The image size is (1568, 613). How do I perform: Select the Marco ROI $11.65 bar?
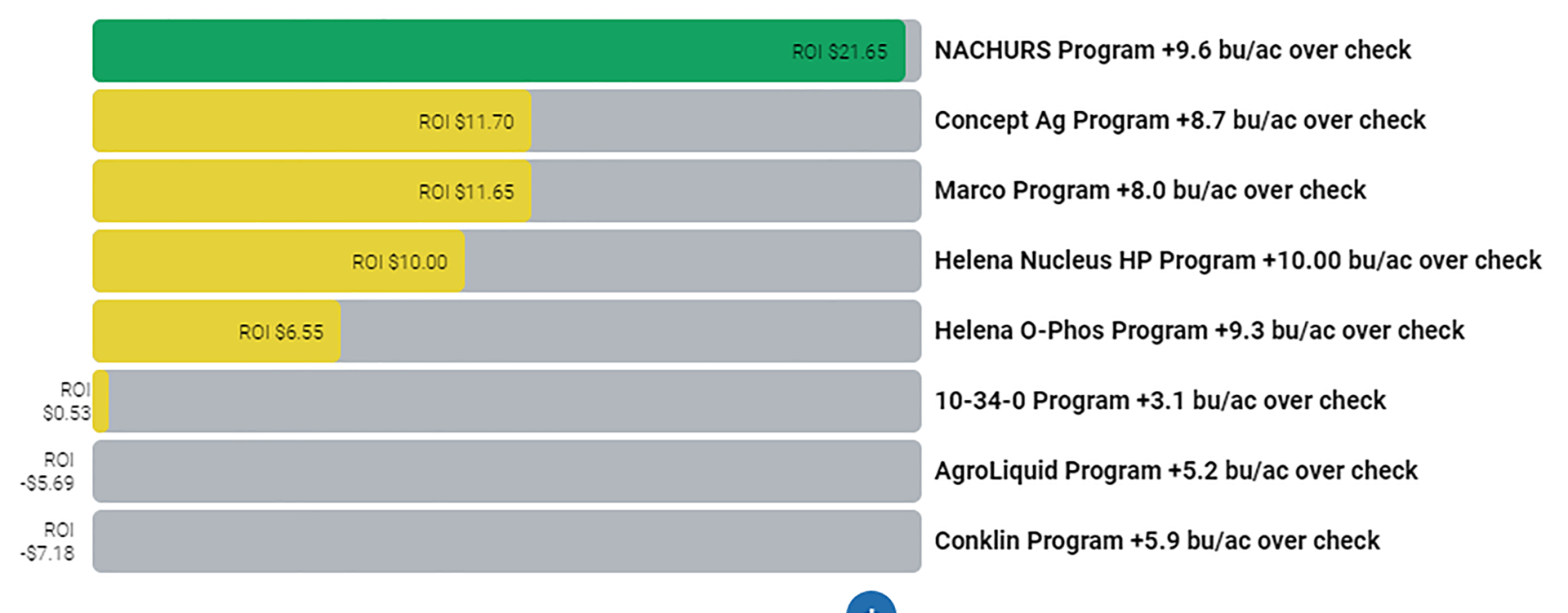point(312,191)
